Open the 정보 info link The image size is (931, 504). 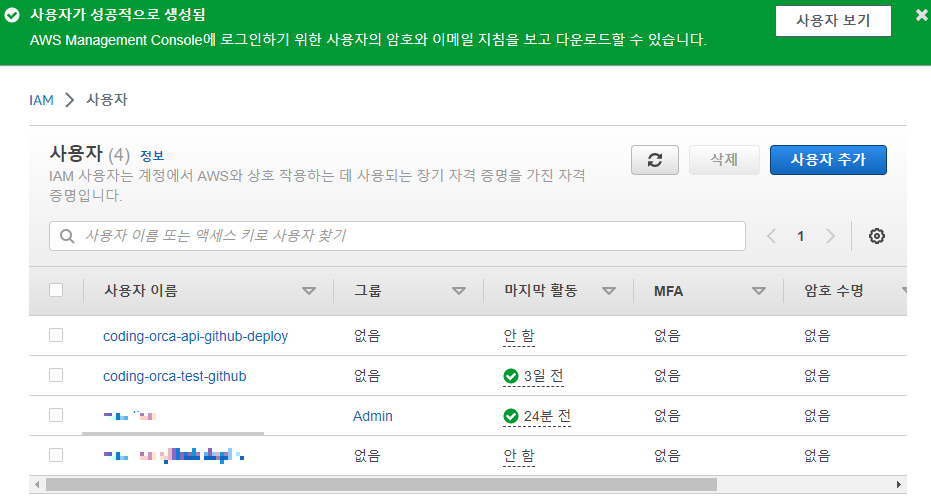(x=152, y=156)
